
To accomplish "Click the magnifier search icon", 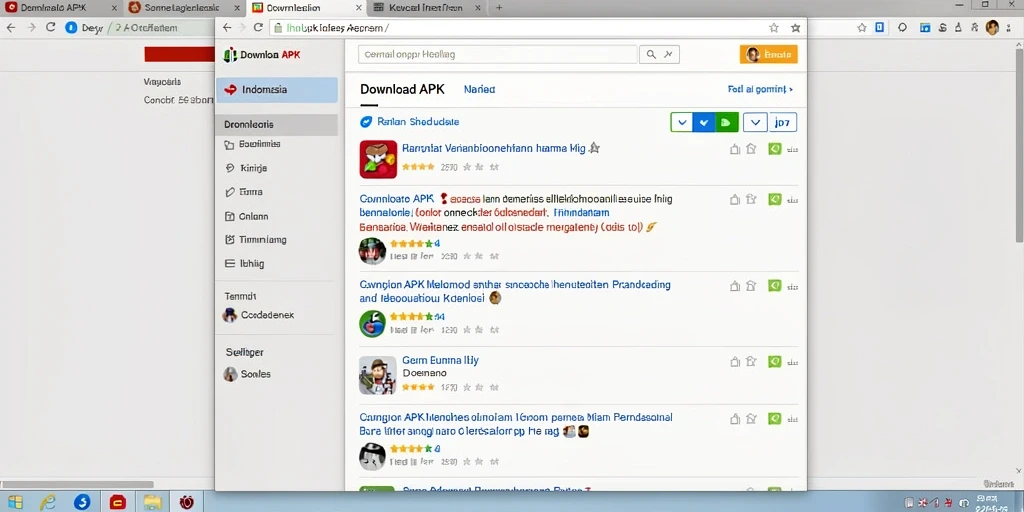I will coord(651,55).
